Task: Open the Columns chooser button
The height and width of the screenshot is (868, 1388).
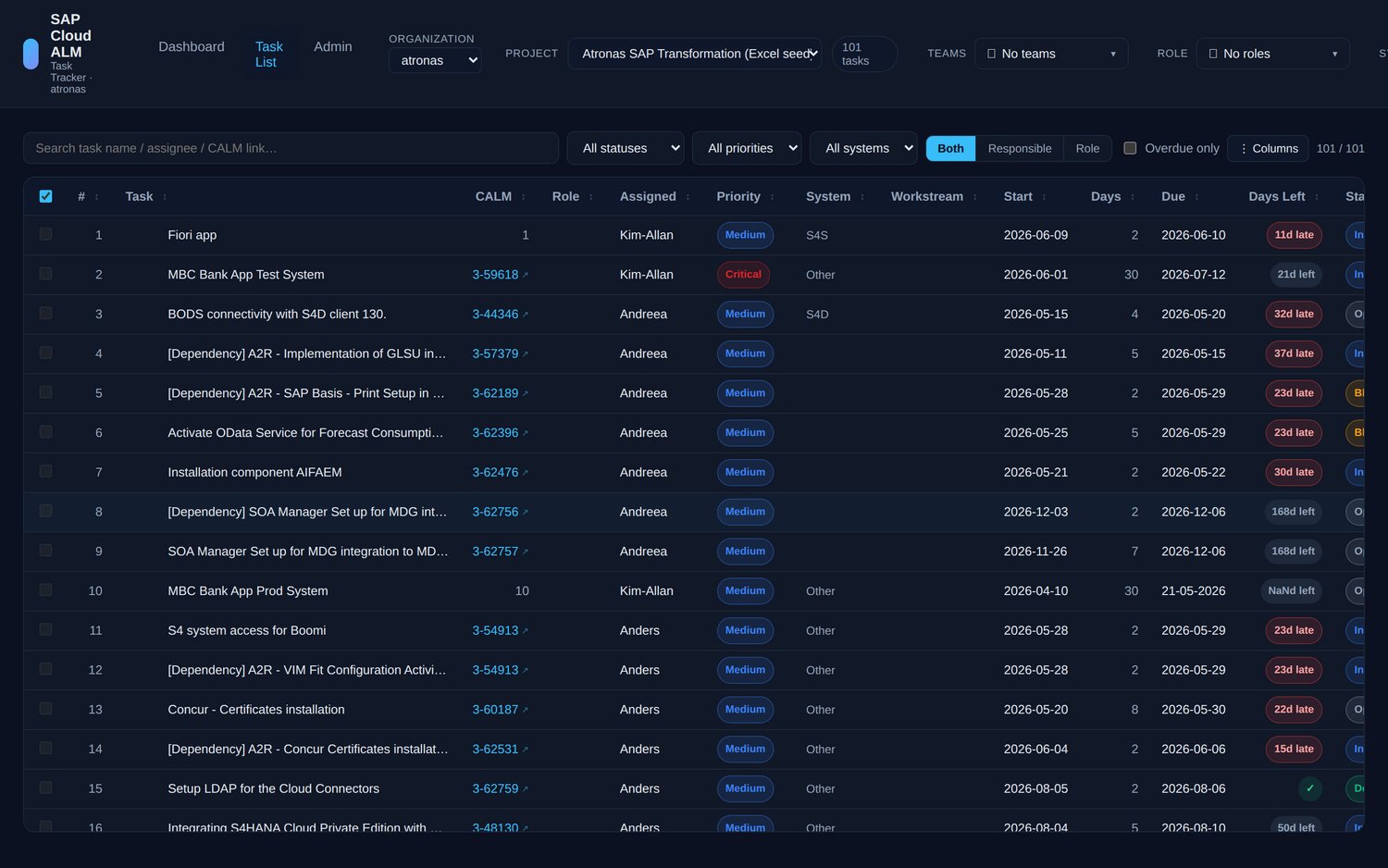Action: [x=1268, y=148]
